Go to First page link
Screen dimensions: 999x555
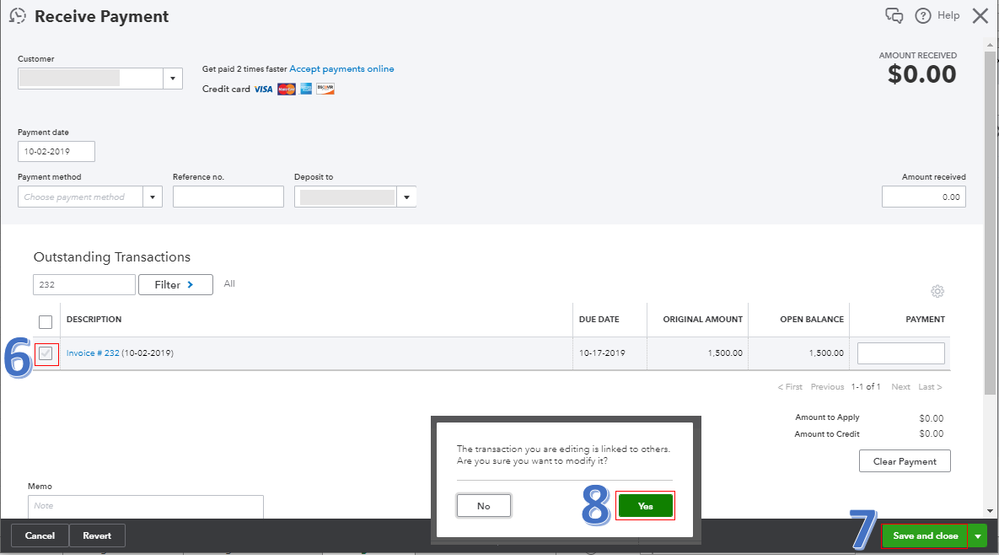point(790,387)
